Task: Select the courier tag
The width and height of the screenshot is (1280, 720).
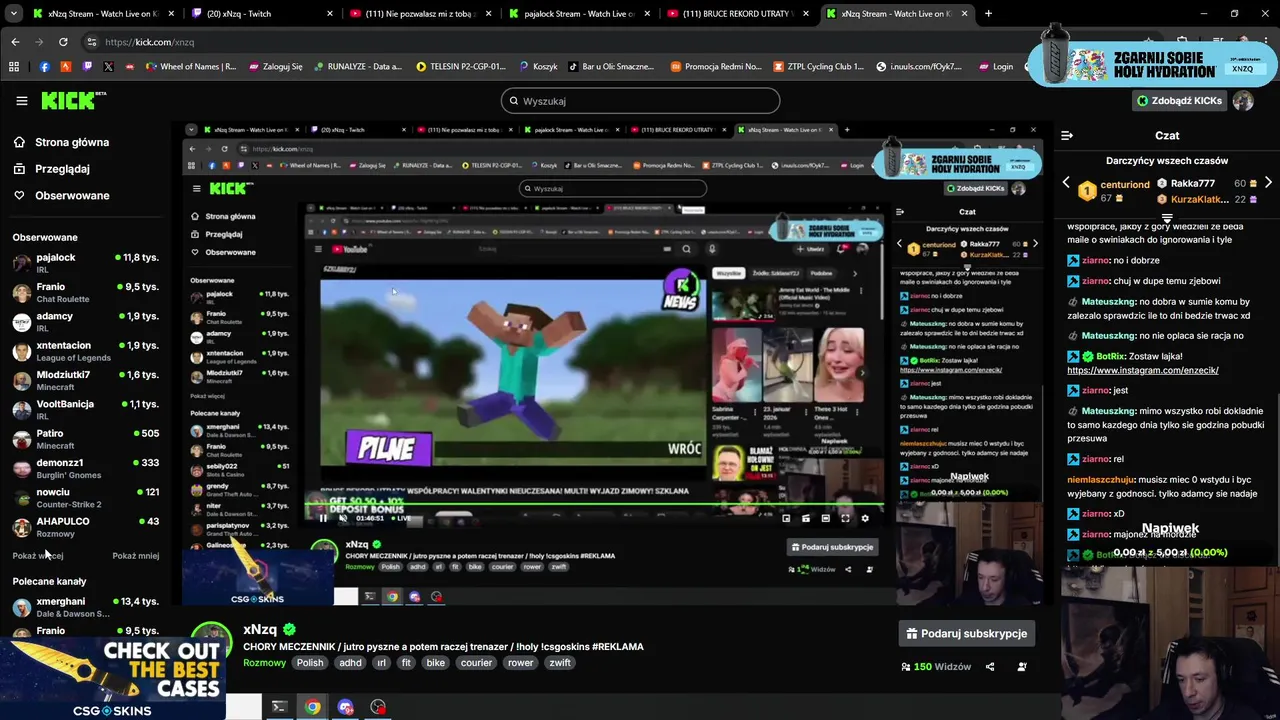Action: [476, 663]
